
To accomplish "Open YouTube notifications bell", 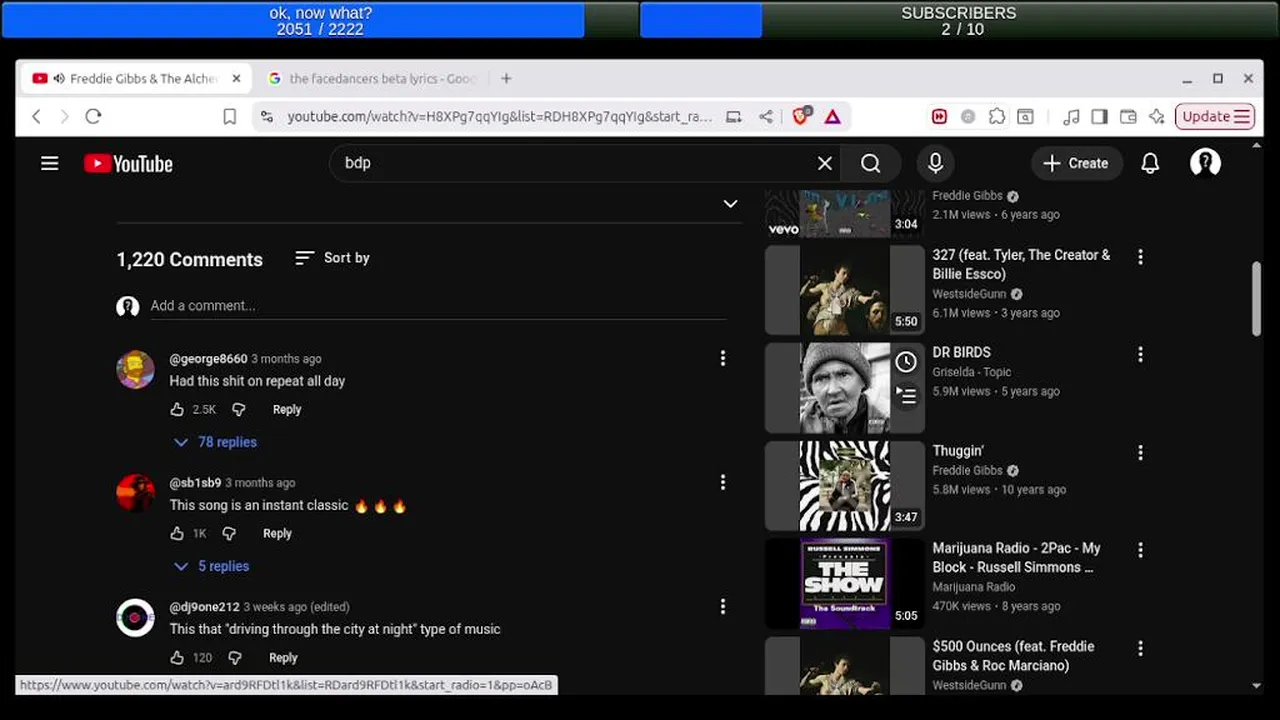I will click(x=1150, y=163).
